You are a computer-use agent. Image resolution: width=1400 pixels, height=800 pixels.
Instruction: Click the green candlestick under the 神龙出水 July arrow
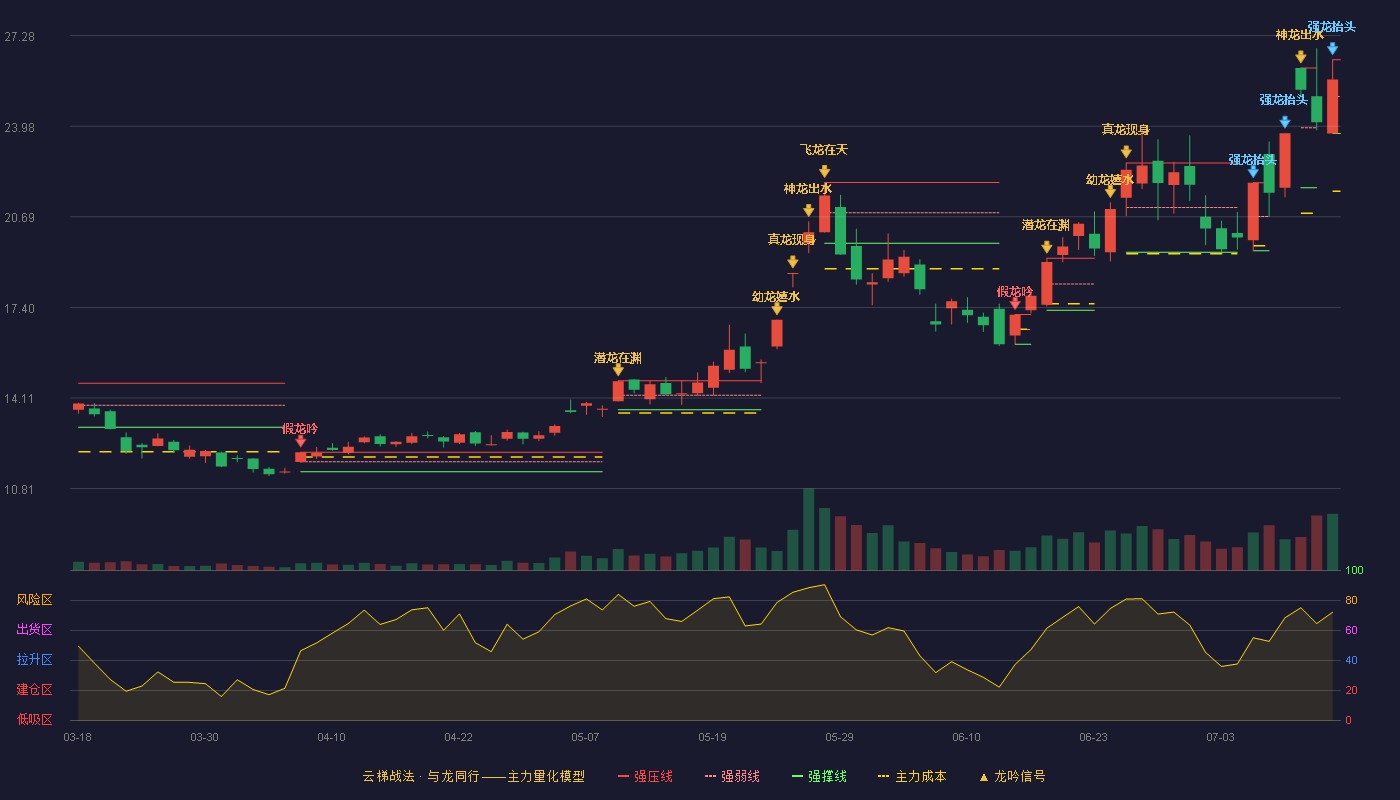[x=1300, y=79]
